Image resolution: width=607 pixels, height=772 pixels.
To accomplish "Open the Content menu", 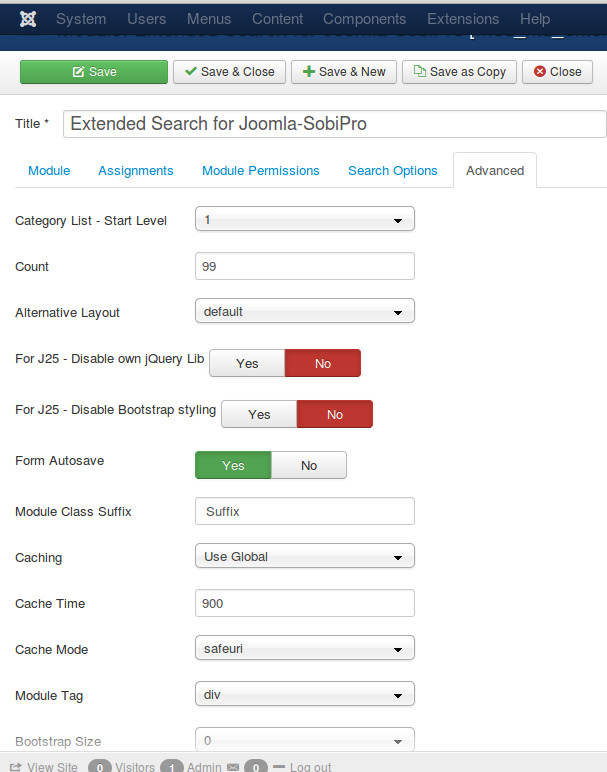I will (277, 19).
